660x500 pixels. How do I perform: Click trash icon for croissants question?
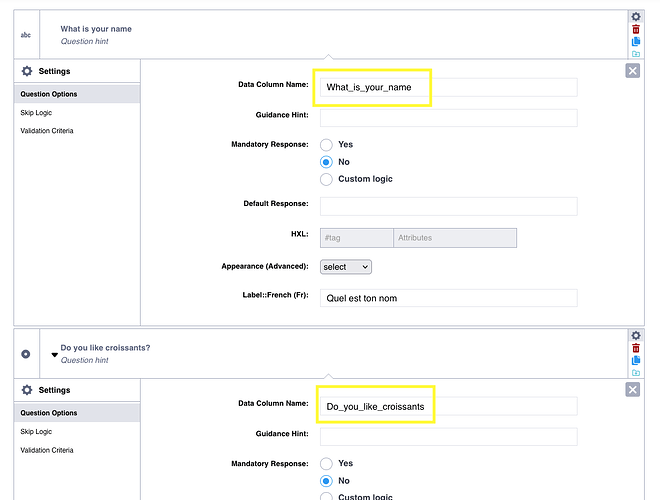tap(635, 348)
